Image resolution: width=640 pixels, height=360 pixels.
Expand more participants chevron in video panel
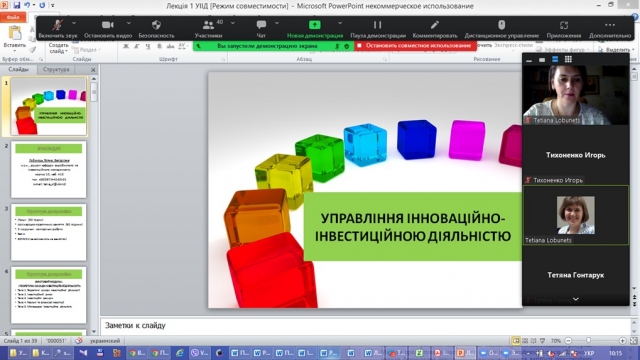tap(576, 299)
